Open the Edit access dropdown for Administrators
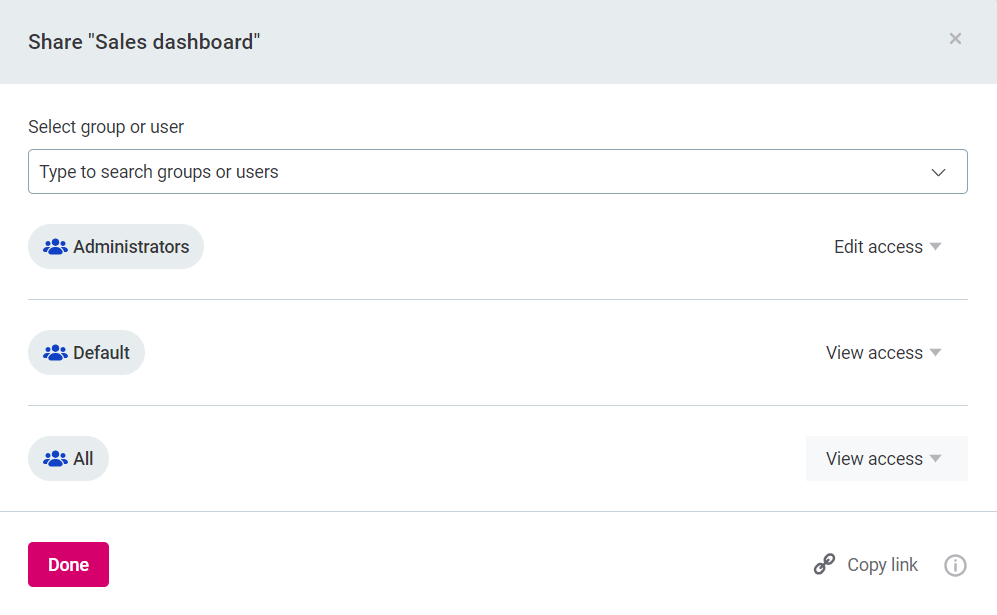997x615 pixels. pyautogui.click(x=886, y=246)
